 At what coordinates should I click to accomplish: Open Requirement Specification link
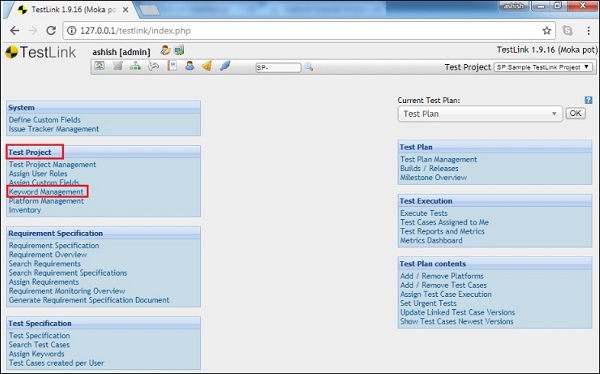(x=54, y=245)
